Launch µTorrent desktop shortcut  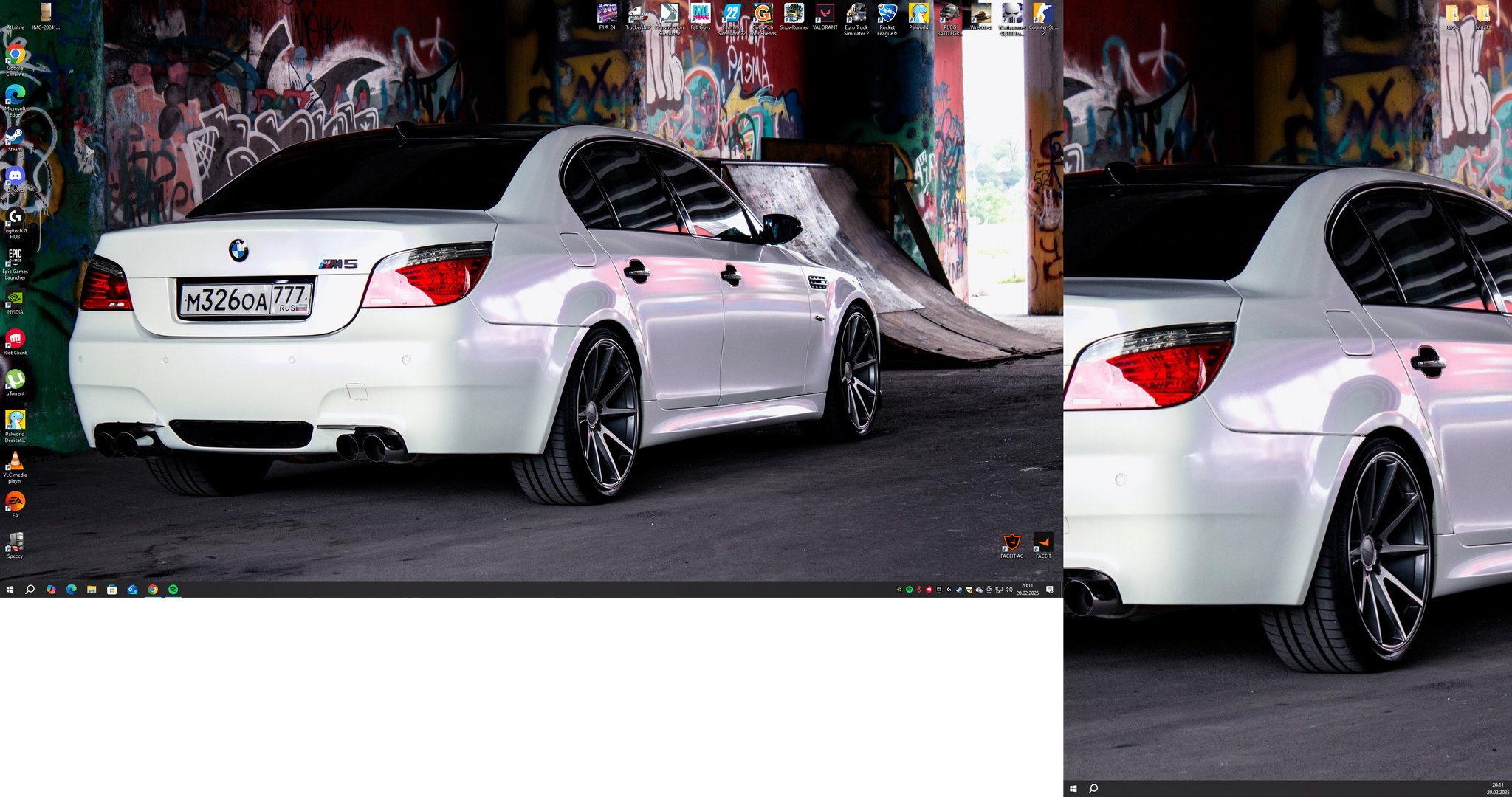(x=15, y=384)
